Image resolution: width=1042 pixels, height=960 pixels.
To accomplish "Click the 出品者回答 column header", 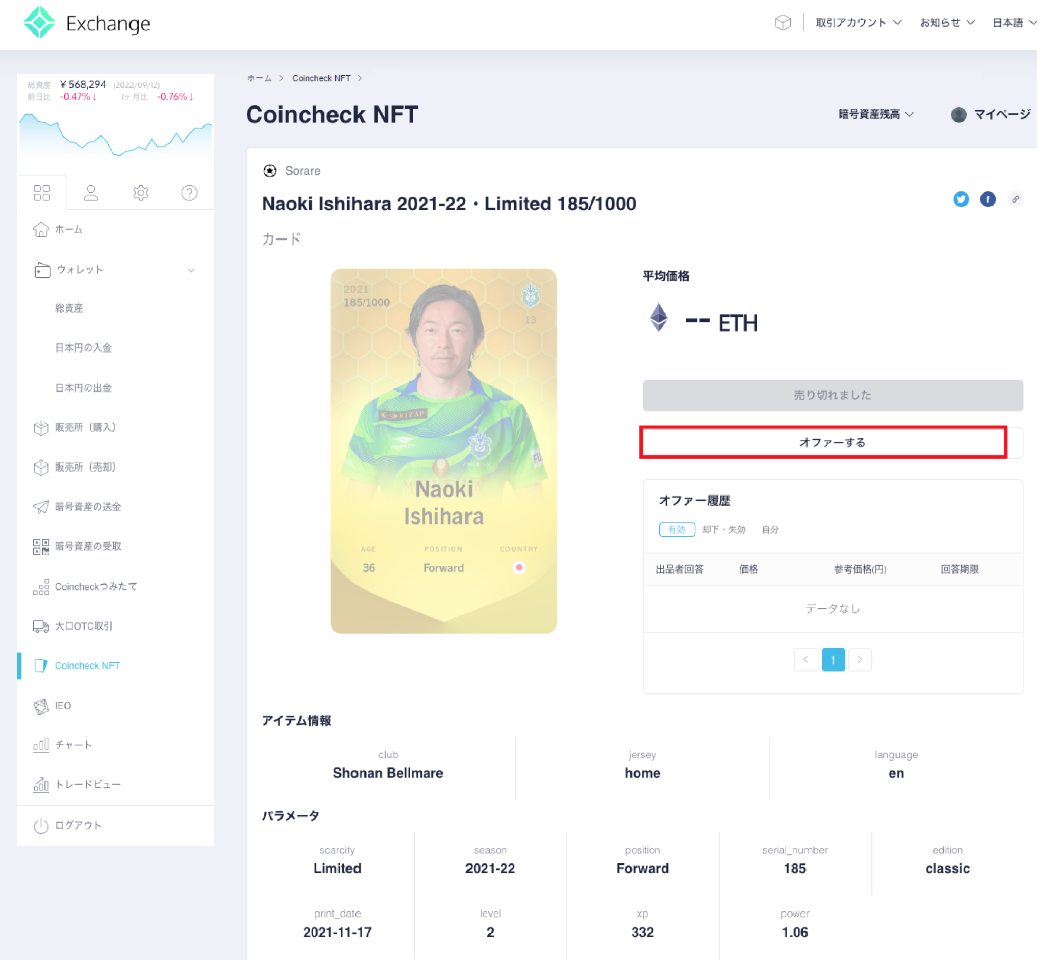I will (x=680, y=569).
